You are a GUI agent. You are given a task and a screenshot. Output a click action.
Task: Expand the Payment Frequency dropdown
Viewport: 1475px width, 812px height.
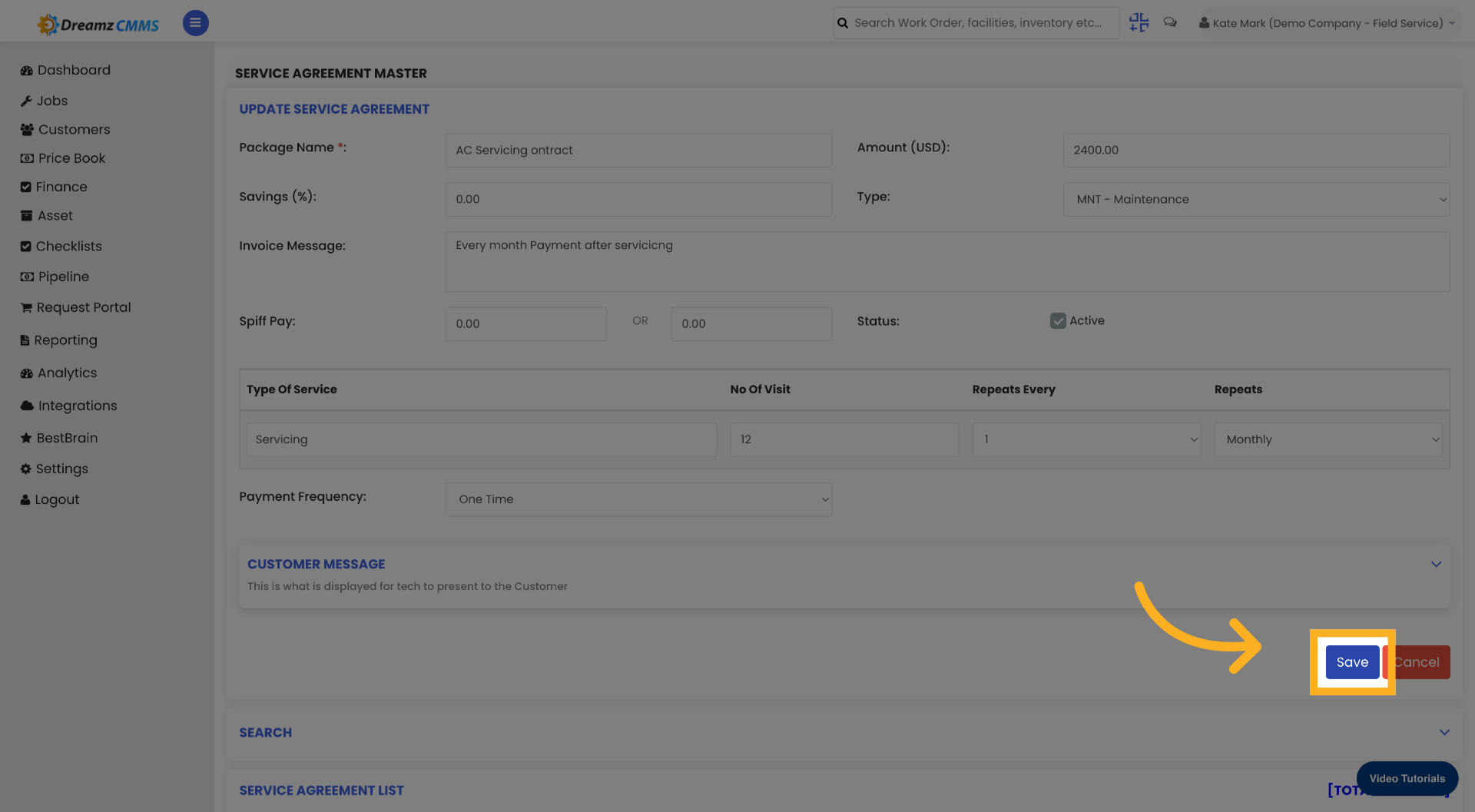click(x=638, y=499)
